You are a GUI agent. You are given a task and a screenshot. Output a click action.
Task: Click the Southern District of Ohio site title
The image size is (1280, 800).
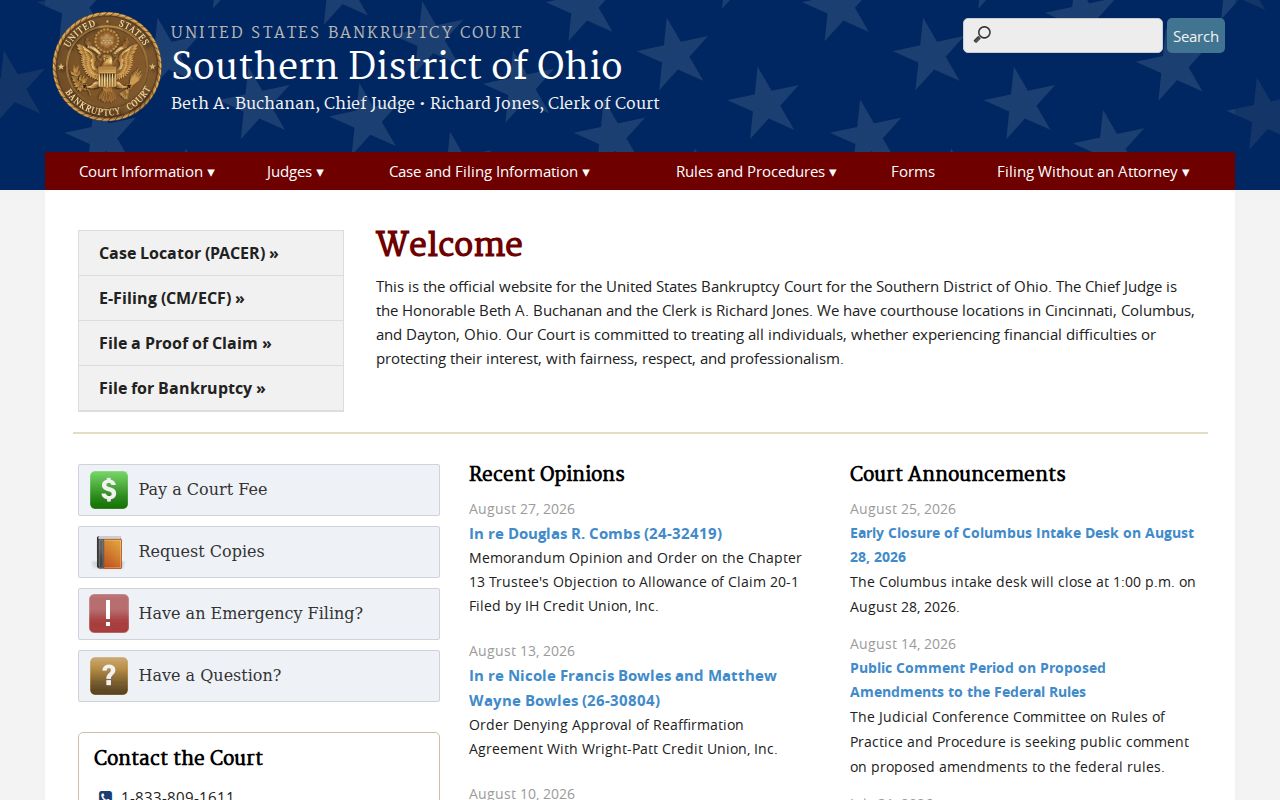coord(397,66)
